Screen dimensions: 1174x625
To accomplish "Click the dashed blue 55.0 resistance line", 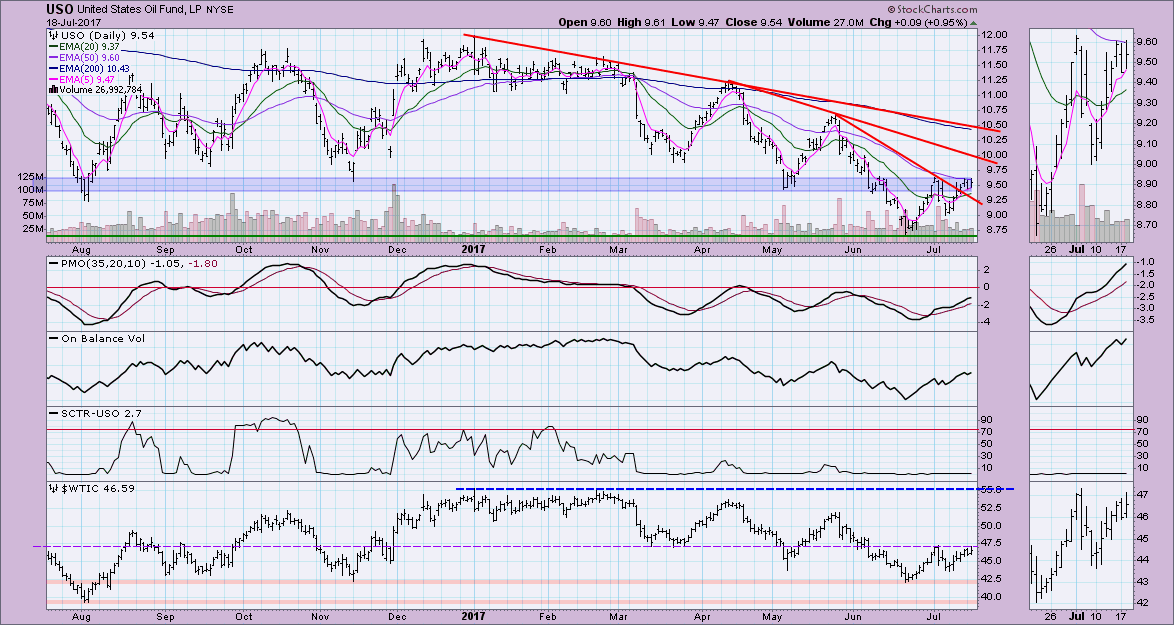I will (734, 489).
